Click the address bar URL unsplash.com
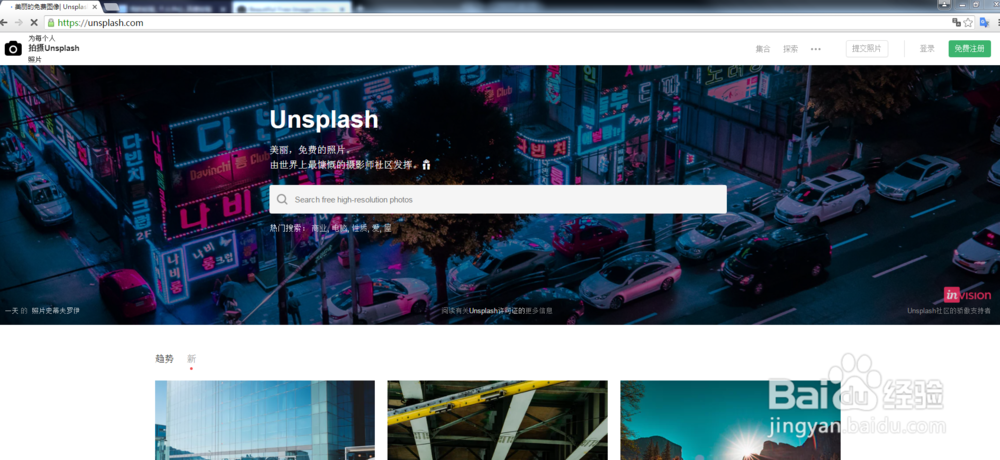 coord(100,22)
